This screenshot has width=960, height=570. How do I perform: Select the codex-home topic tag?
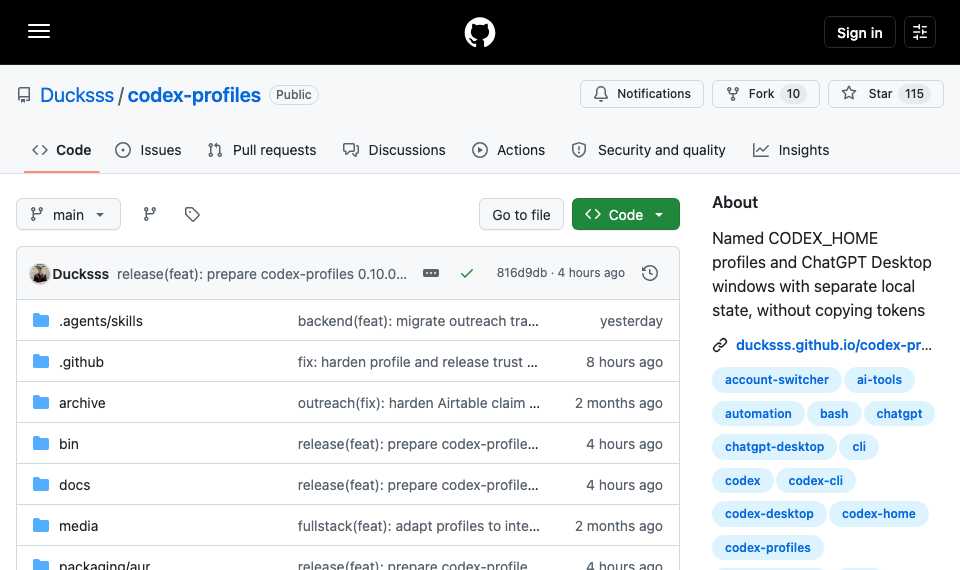coord(879,514)
